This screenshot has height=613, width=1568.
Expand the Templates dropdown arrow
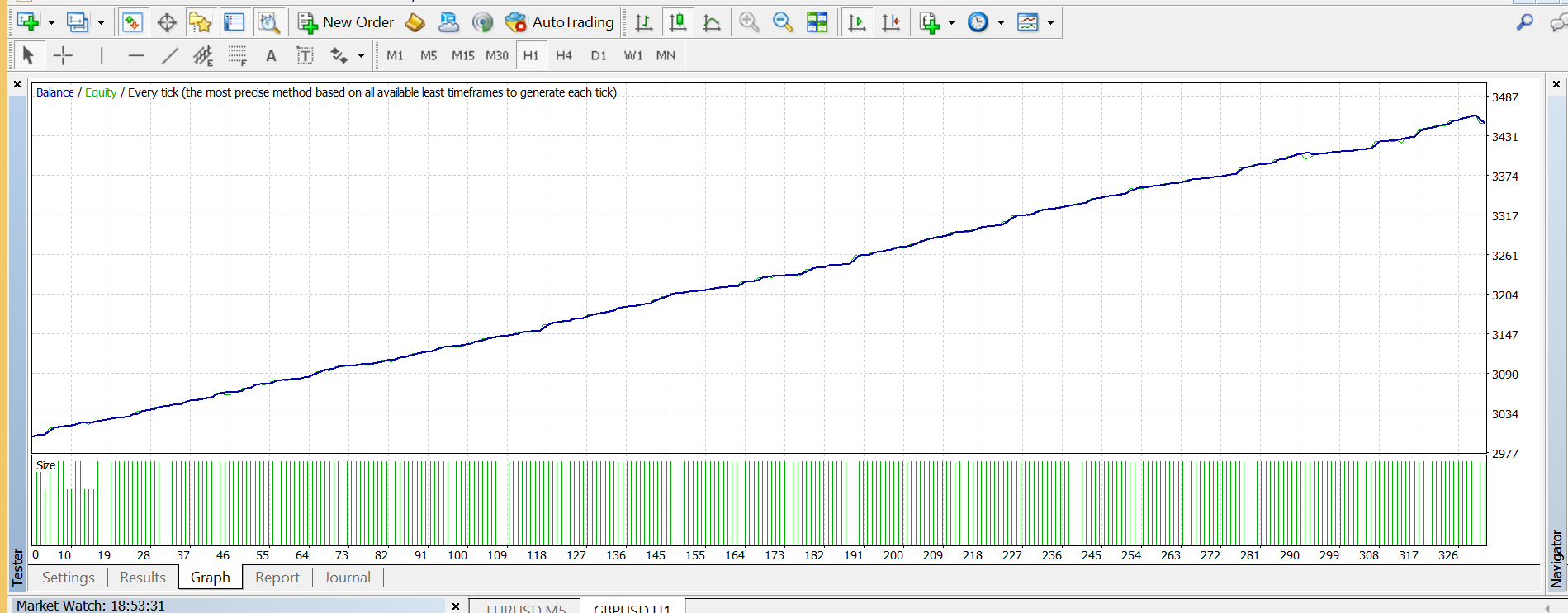click(1050, 22)
